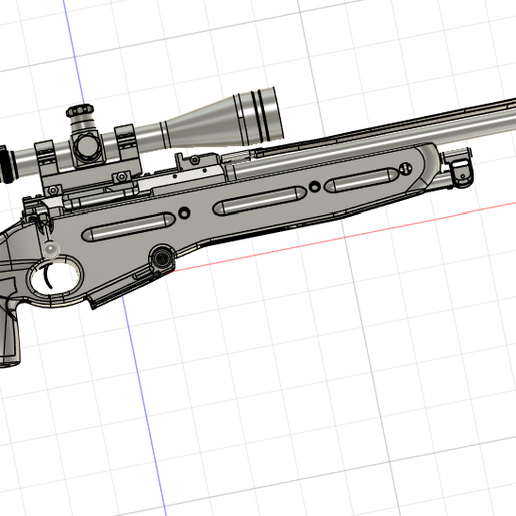516x516 pixels.
Task: Select the round button above the magazine
Action: coord(162,258)
